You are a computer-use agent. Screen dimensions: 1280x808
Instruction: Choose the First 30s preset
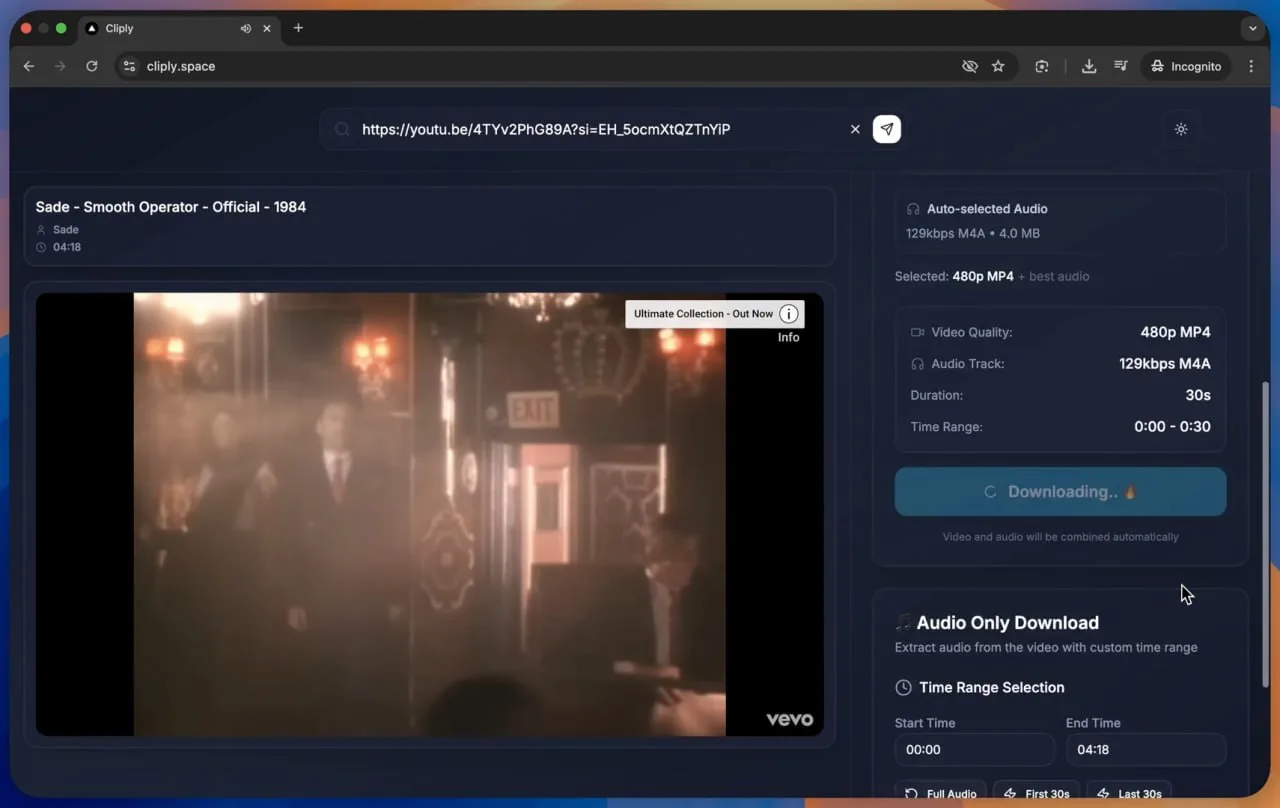click(1037, 792)
